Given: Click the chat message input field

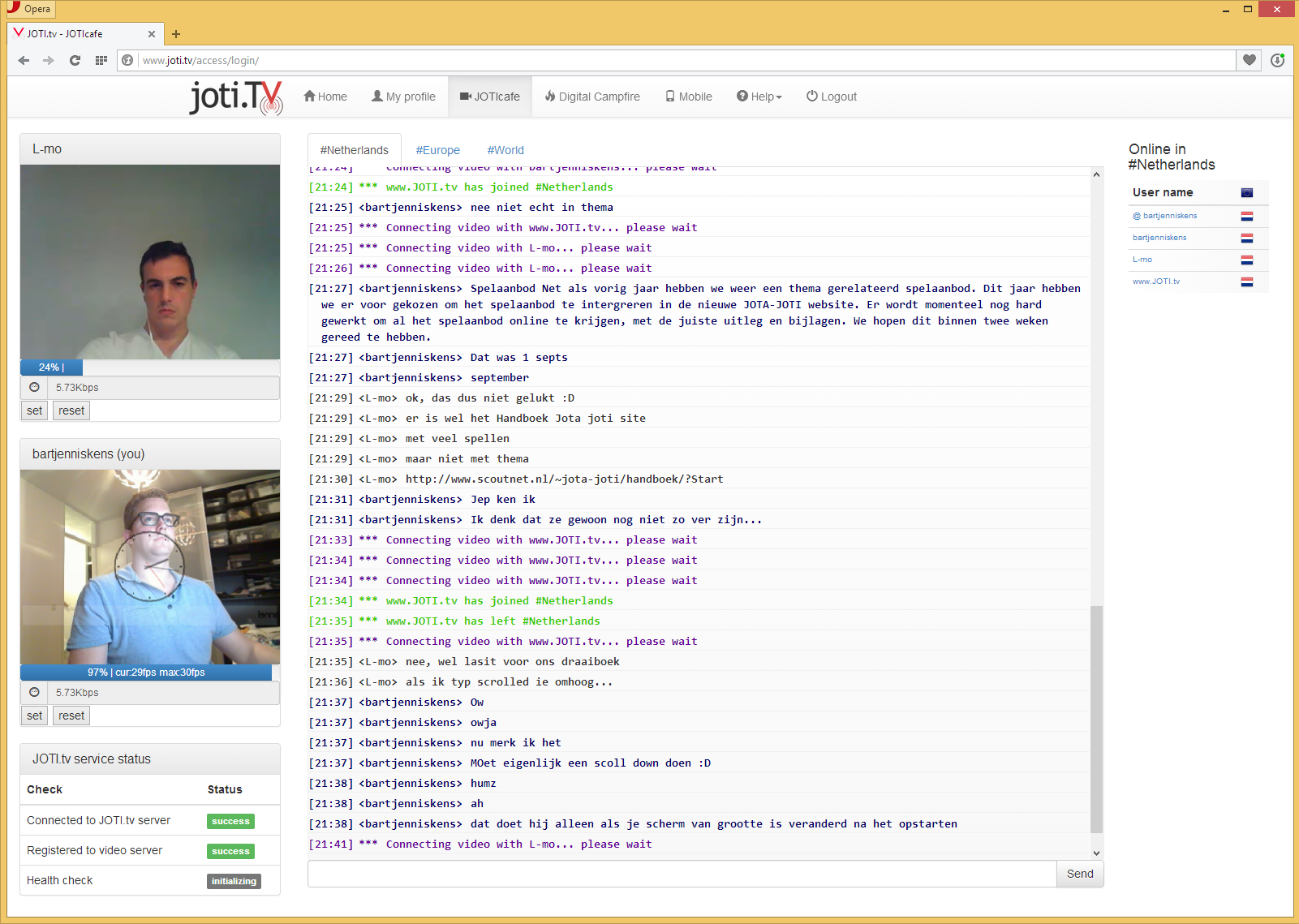Looking at the screenshot, I should click(682, 874).
